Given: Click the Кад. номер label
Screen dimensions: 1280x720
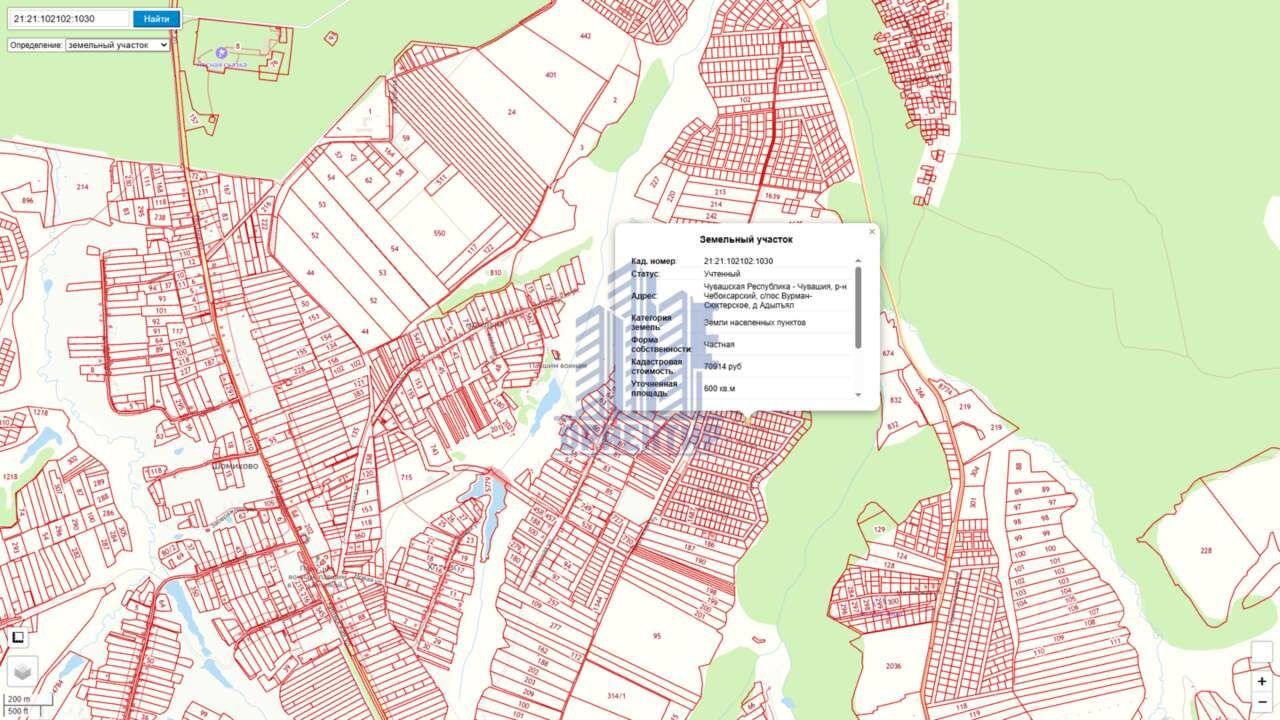Looking at the screenshot, I should (x=654, y=261).
